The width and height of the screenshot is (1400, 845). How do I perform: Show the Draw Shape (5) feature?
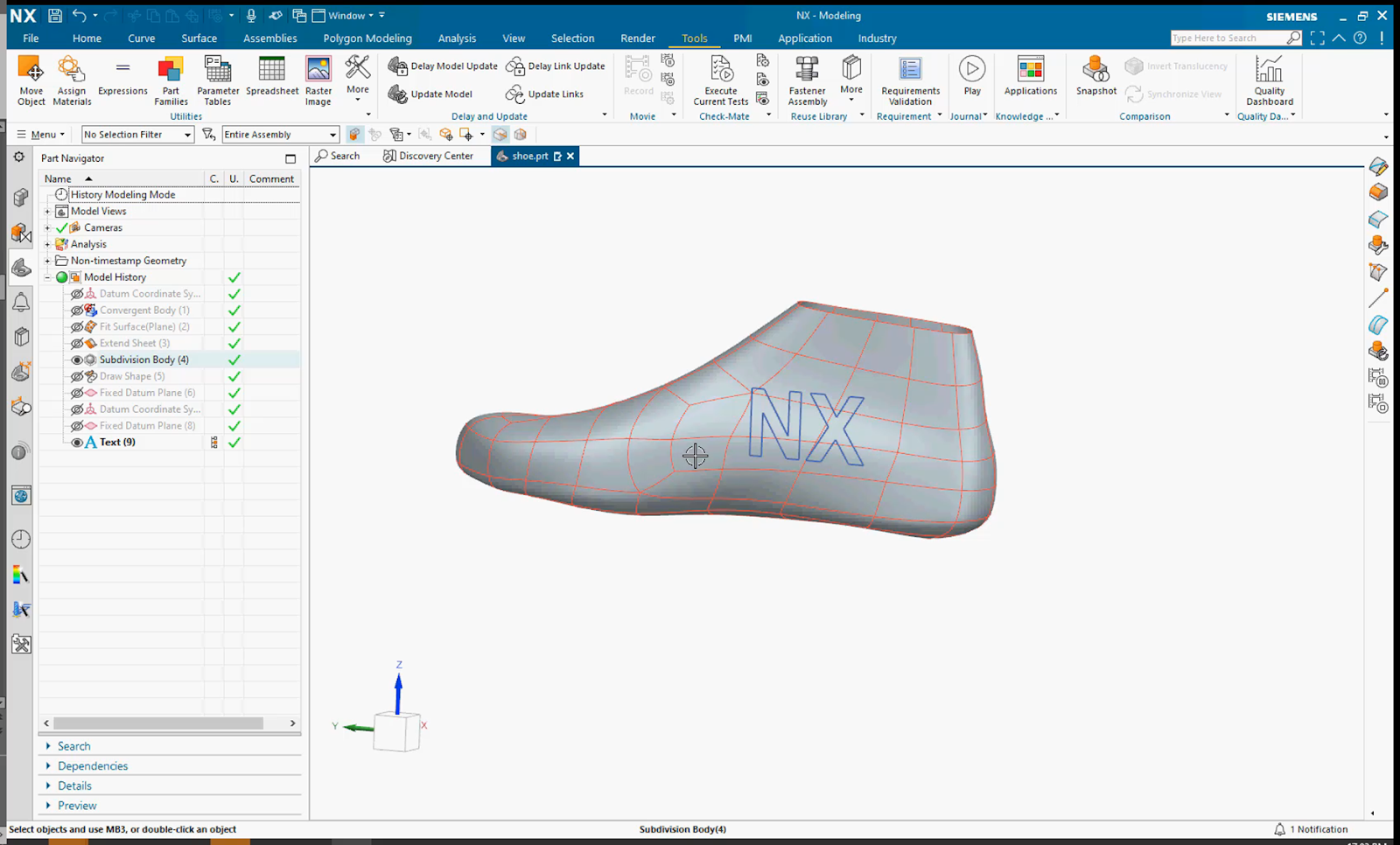point(77,377)
